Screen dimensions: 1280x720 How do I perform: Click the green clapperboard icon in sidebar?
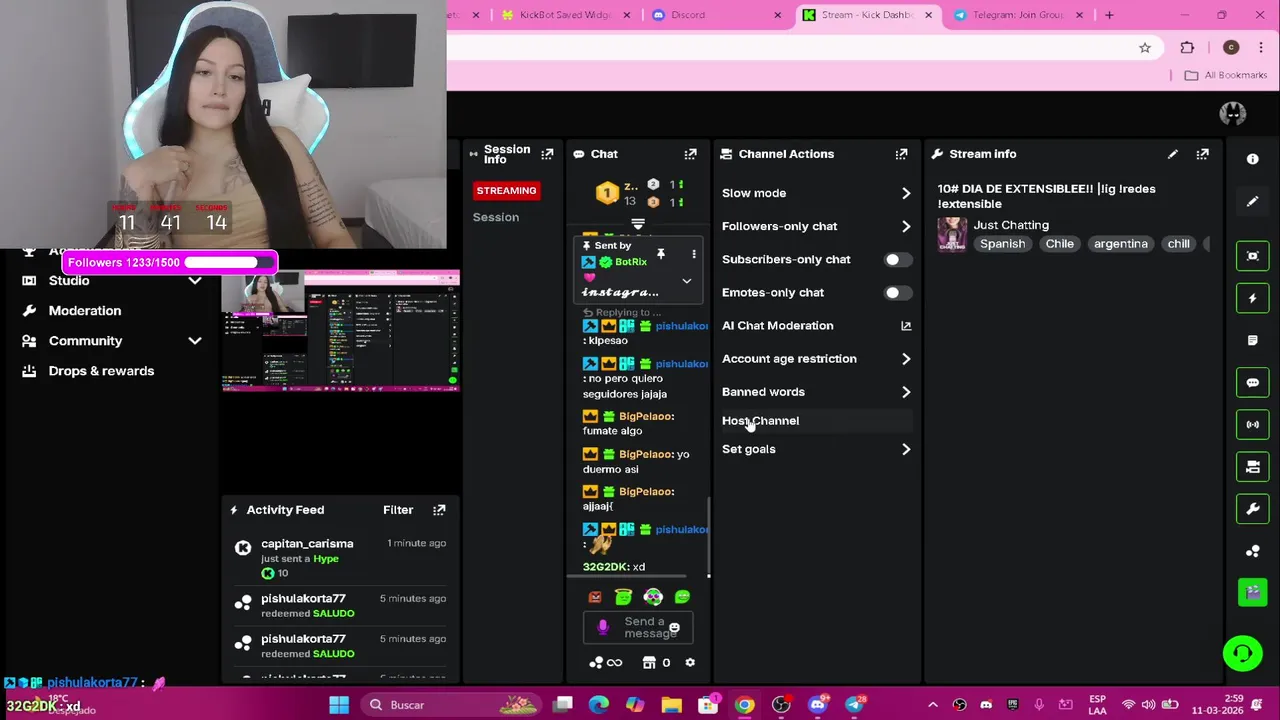[1252, 592]
